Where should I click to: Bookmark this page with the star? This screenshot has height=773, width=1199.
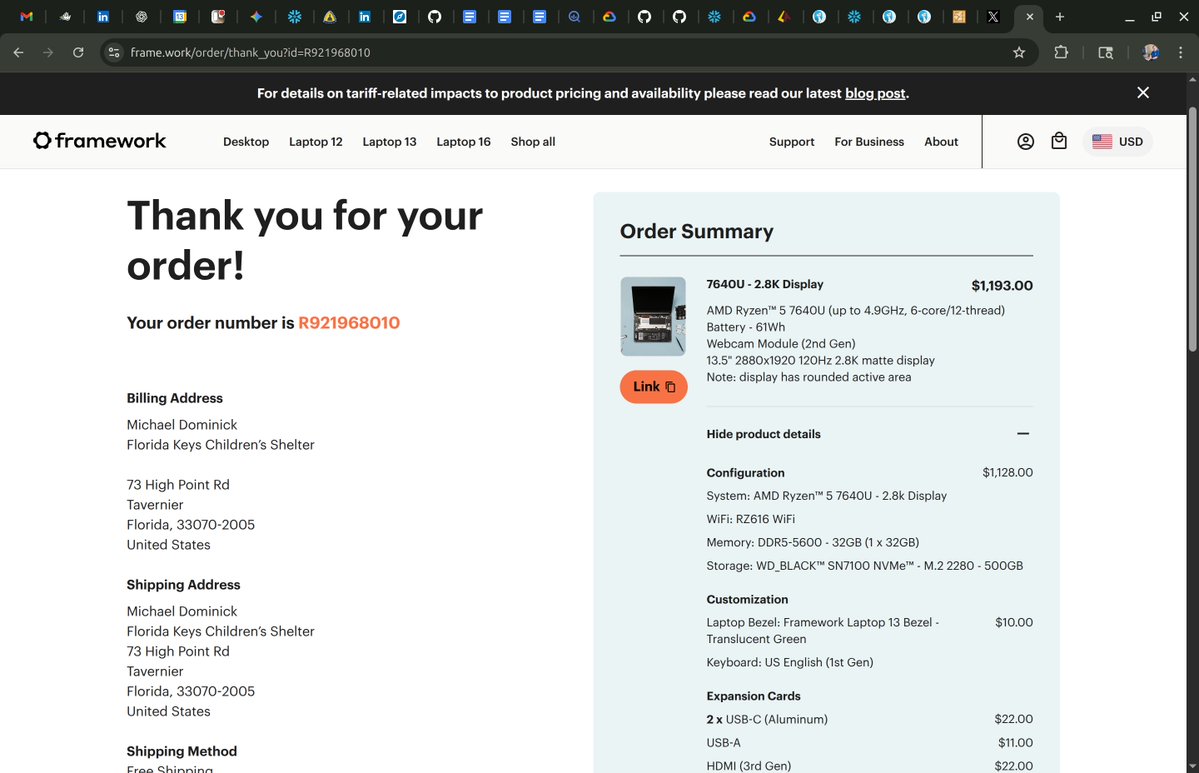tap(1019, 53)
